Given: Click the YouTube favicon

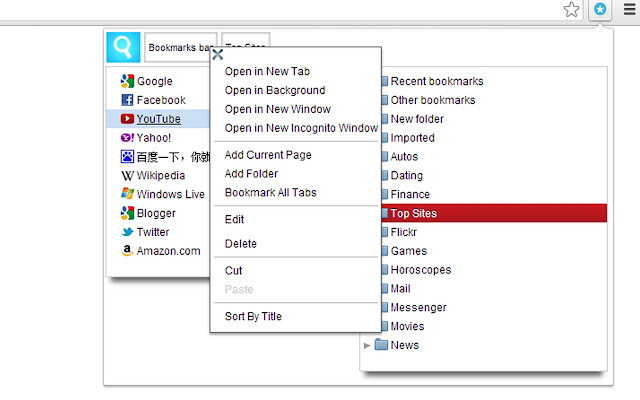Looking at the screenshot, I should click(x=127, y=119).
